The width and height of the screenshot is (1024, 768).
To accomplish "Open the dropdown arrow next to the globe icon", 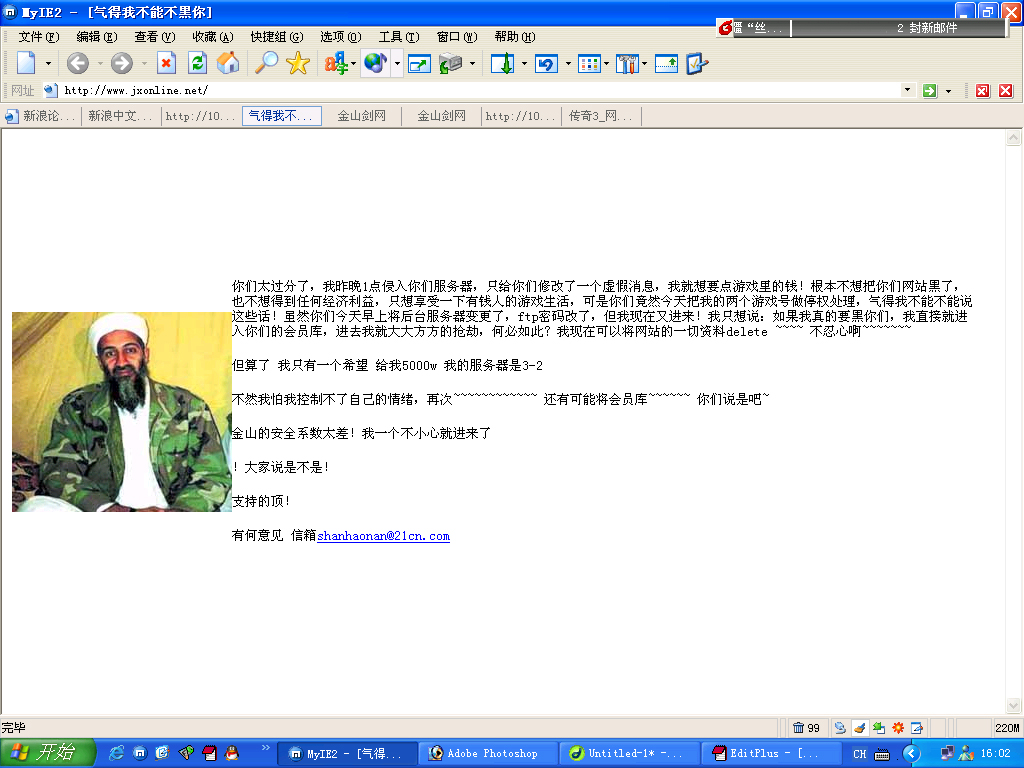I will coord(397,64).
